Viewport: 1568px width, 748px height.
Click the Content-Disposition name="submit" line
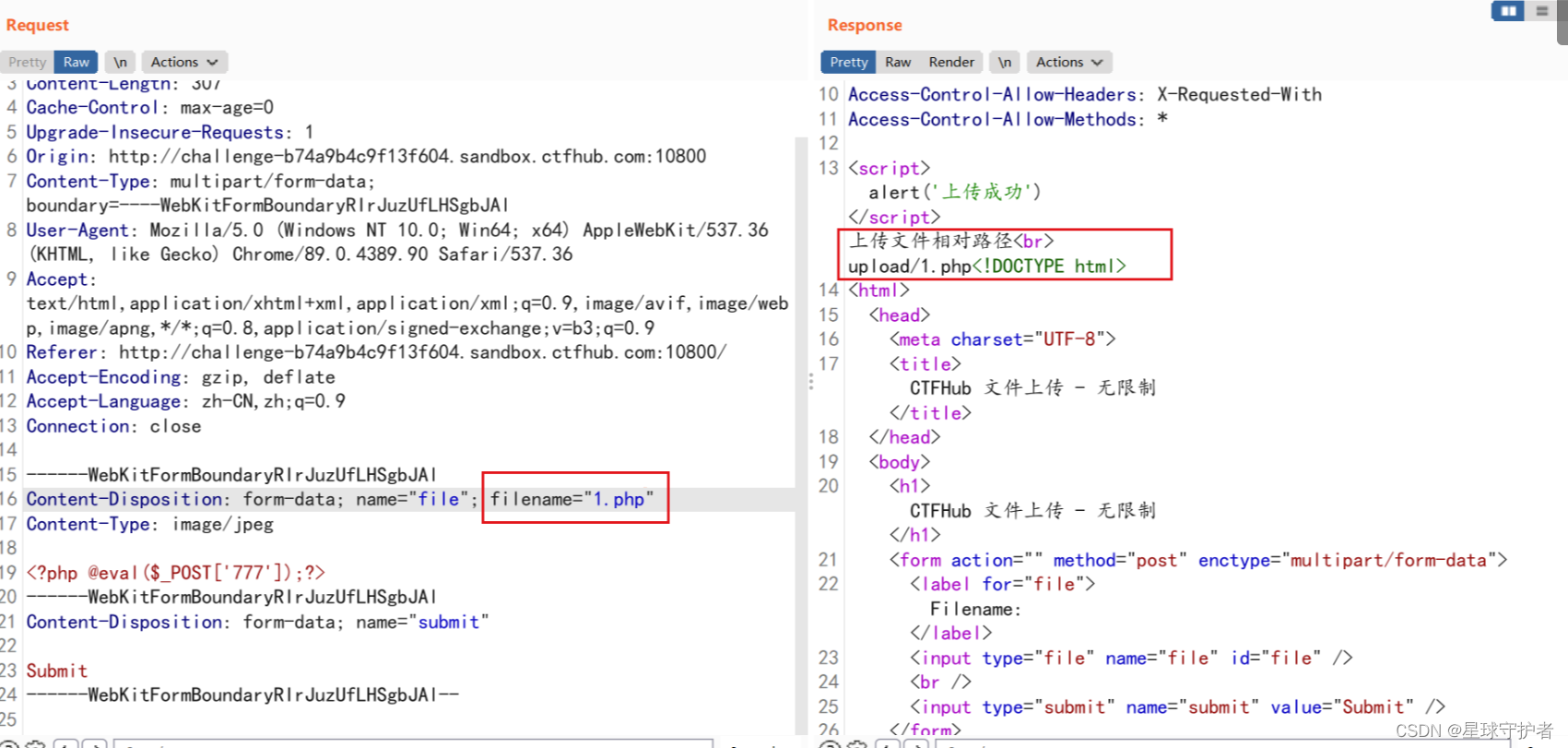pos(257,623)
